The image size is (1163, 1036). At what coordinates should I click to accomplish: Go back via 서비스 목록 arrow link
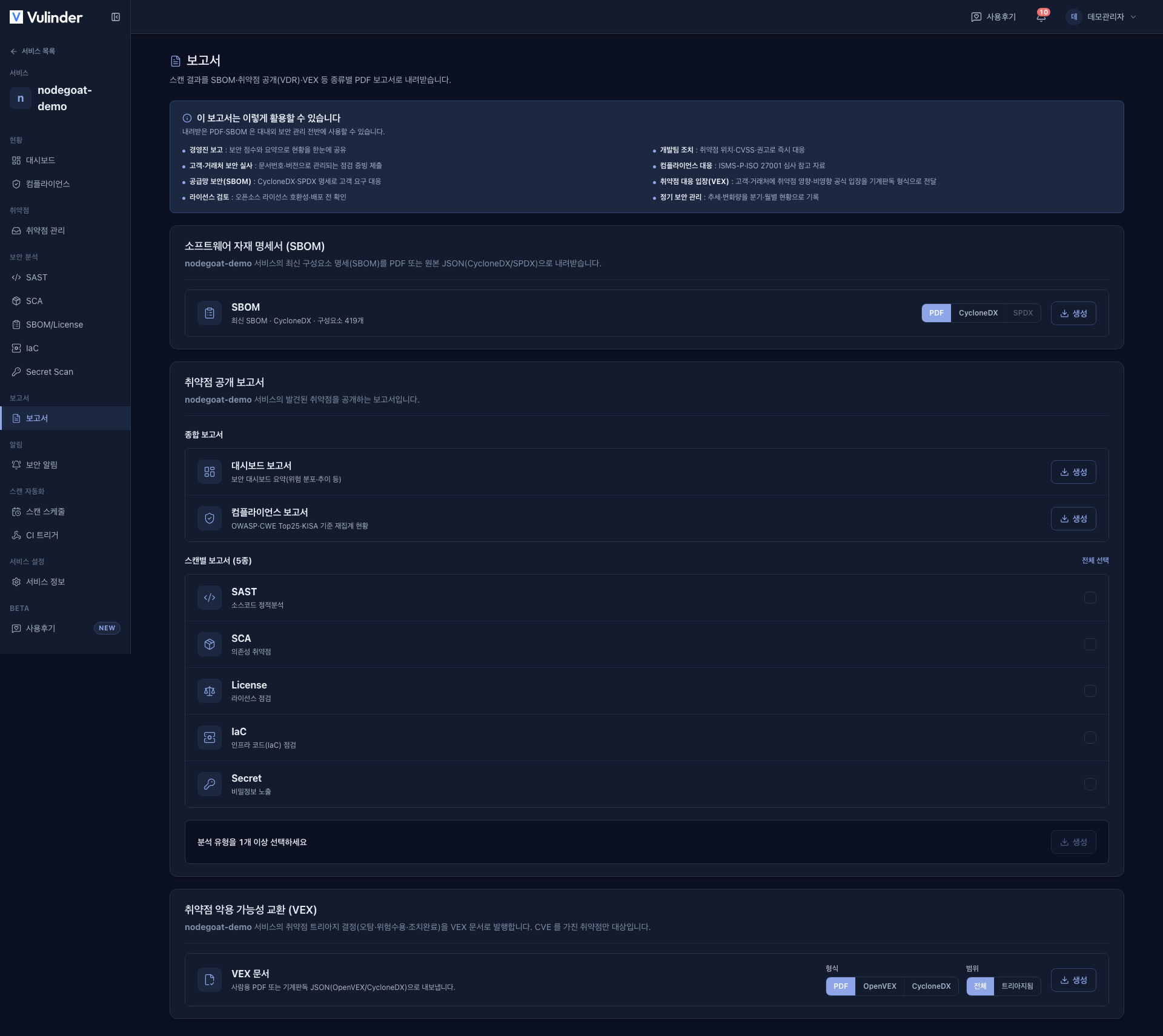[x=33, y=51]
